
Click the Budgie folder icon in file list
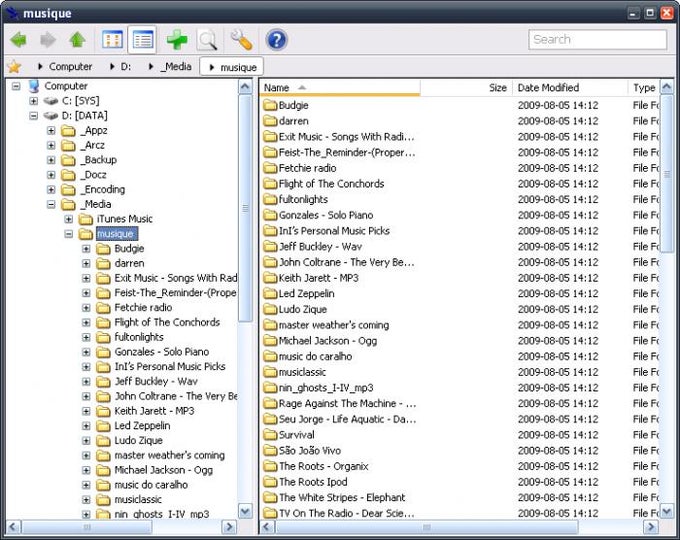pyautogui.click(x=270, y=105)
